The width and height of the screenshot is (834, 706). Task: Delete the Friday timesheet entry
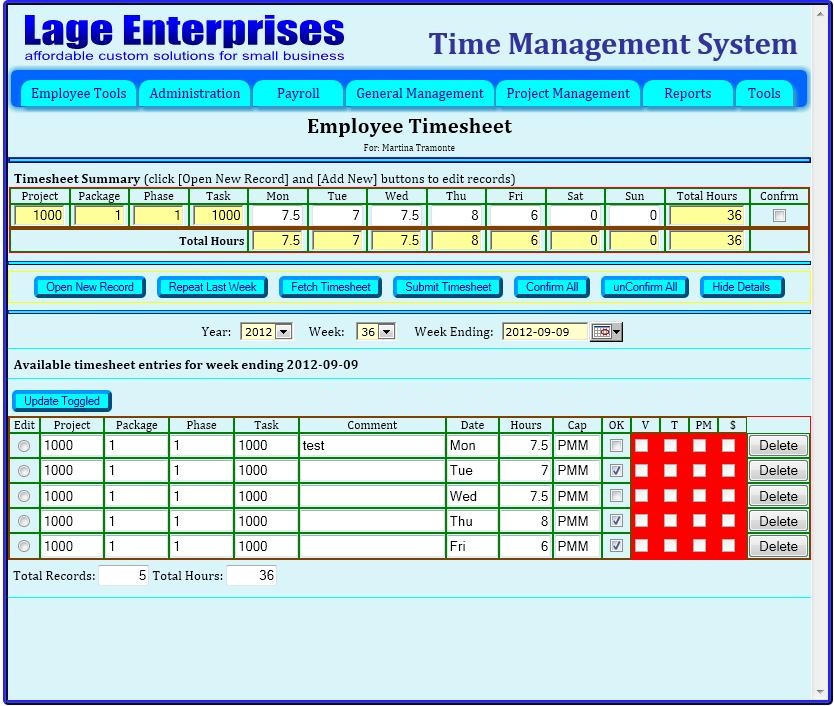778,546
